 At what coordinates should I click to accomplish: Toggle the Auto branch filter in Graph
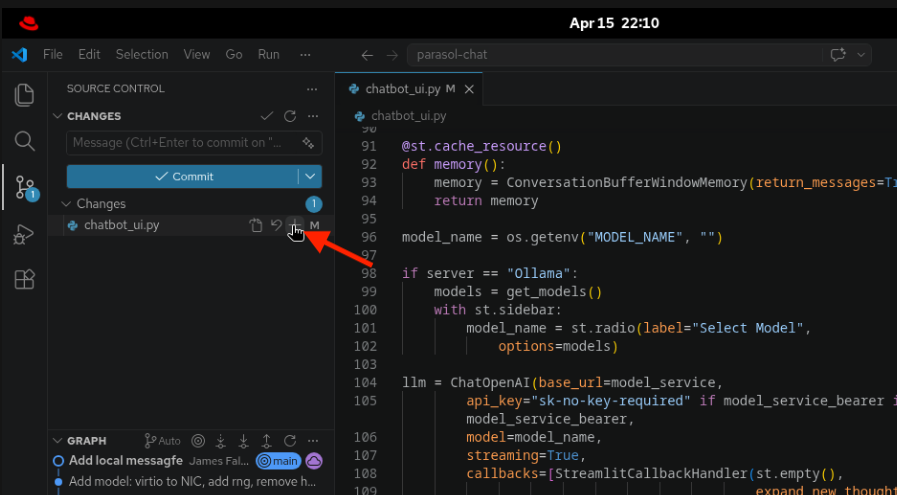click(163, 441)
